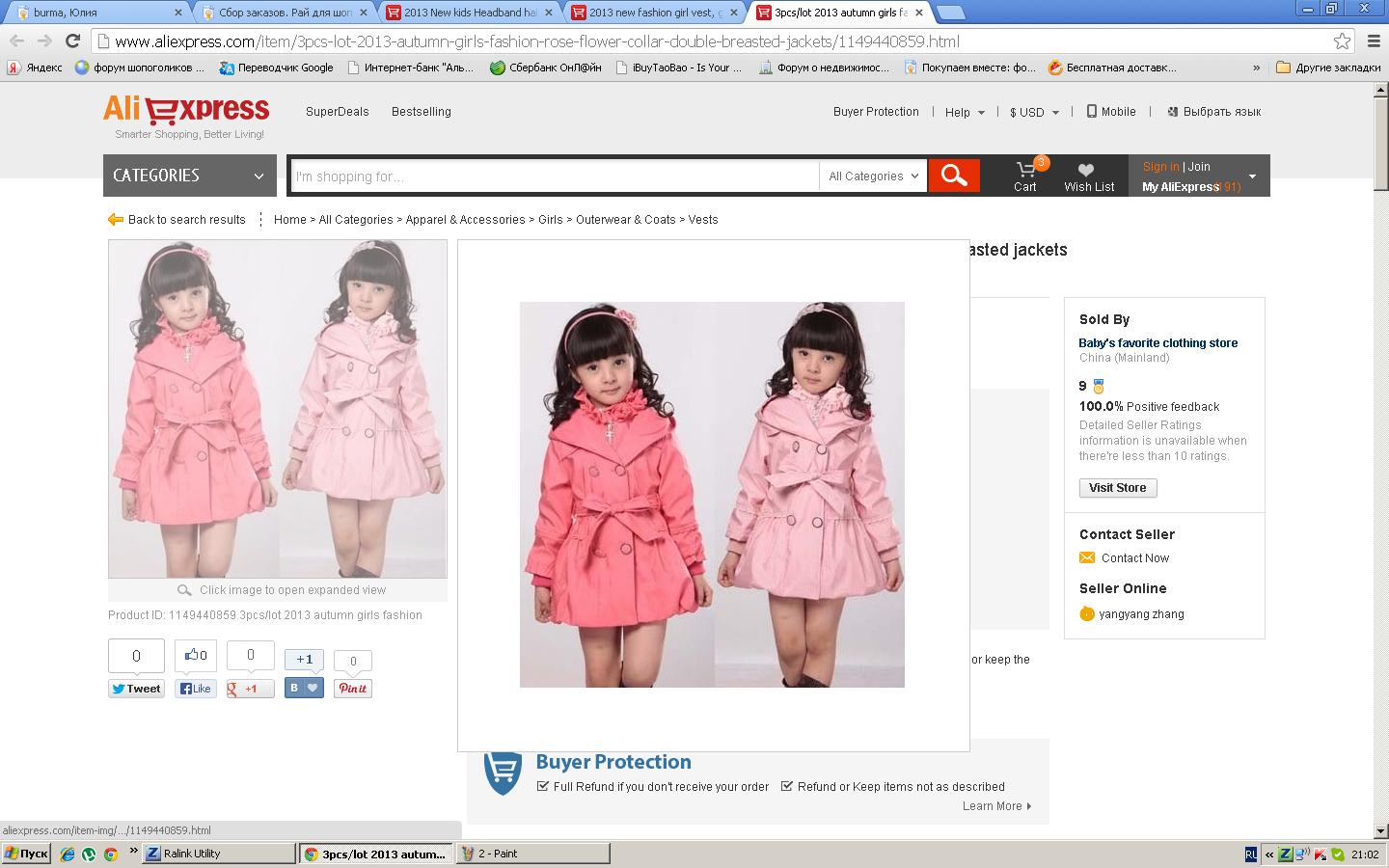Click the Vests breadcrumb link
The width and height of the screenshot is (1389, 868).
703,220
